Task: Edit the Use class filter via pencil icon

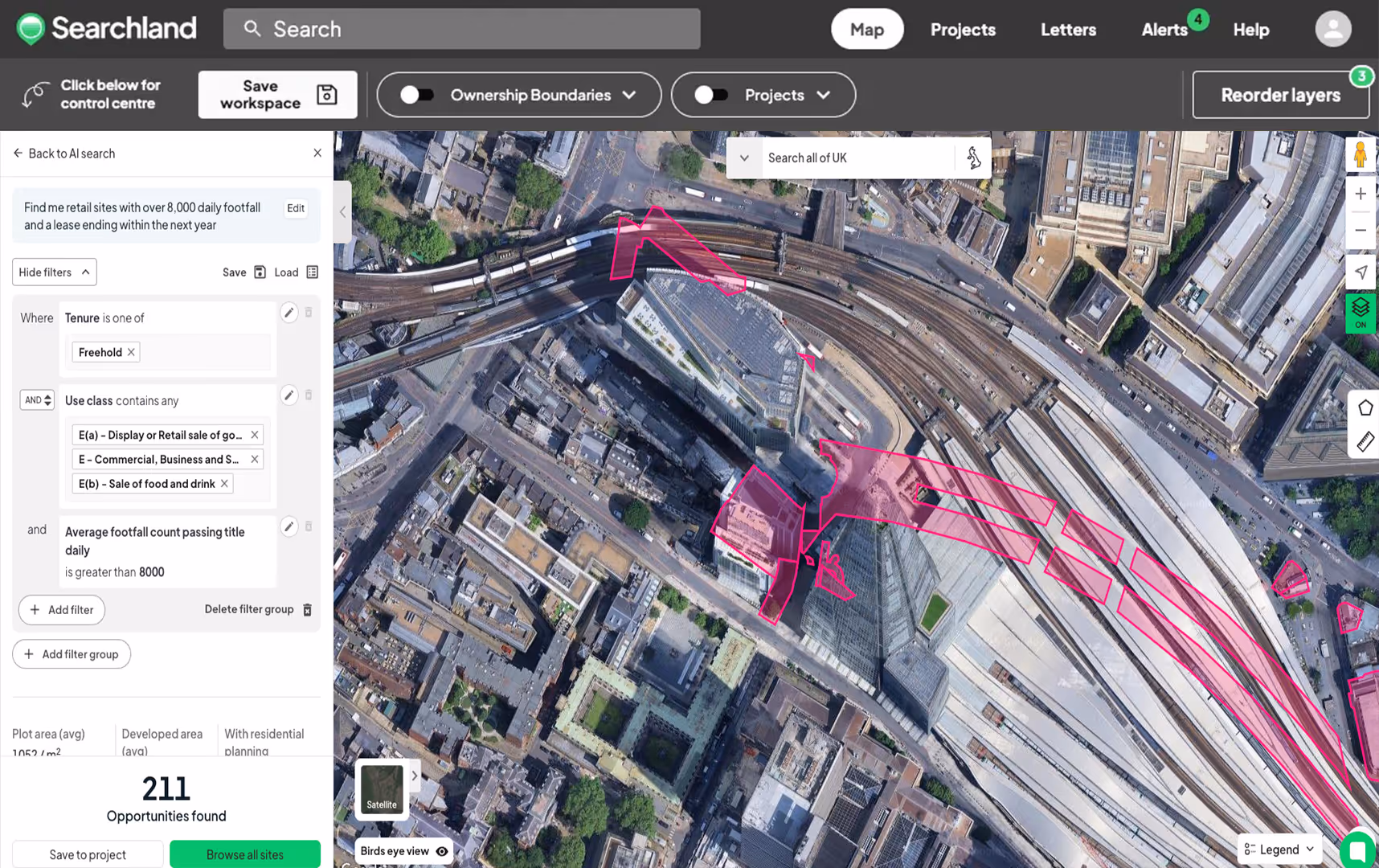Action: (x=289, y=395)
